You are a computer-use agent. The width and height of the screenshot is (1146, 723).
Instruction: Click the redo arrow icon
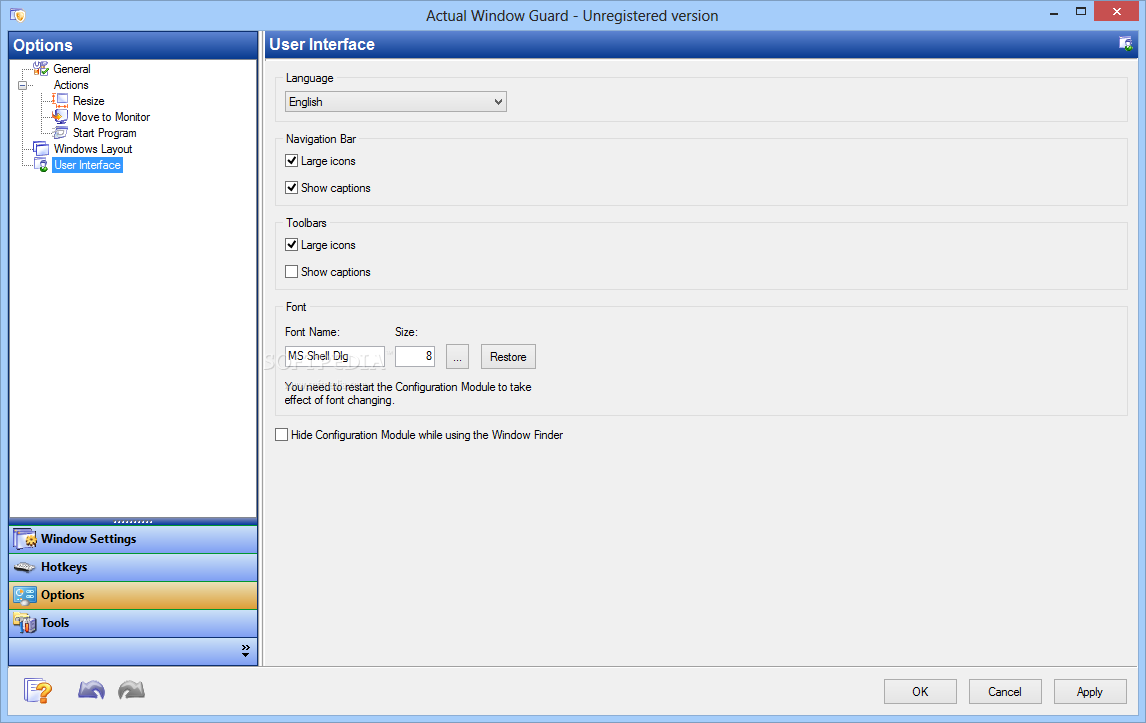pos(132,690)
